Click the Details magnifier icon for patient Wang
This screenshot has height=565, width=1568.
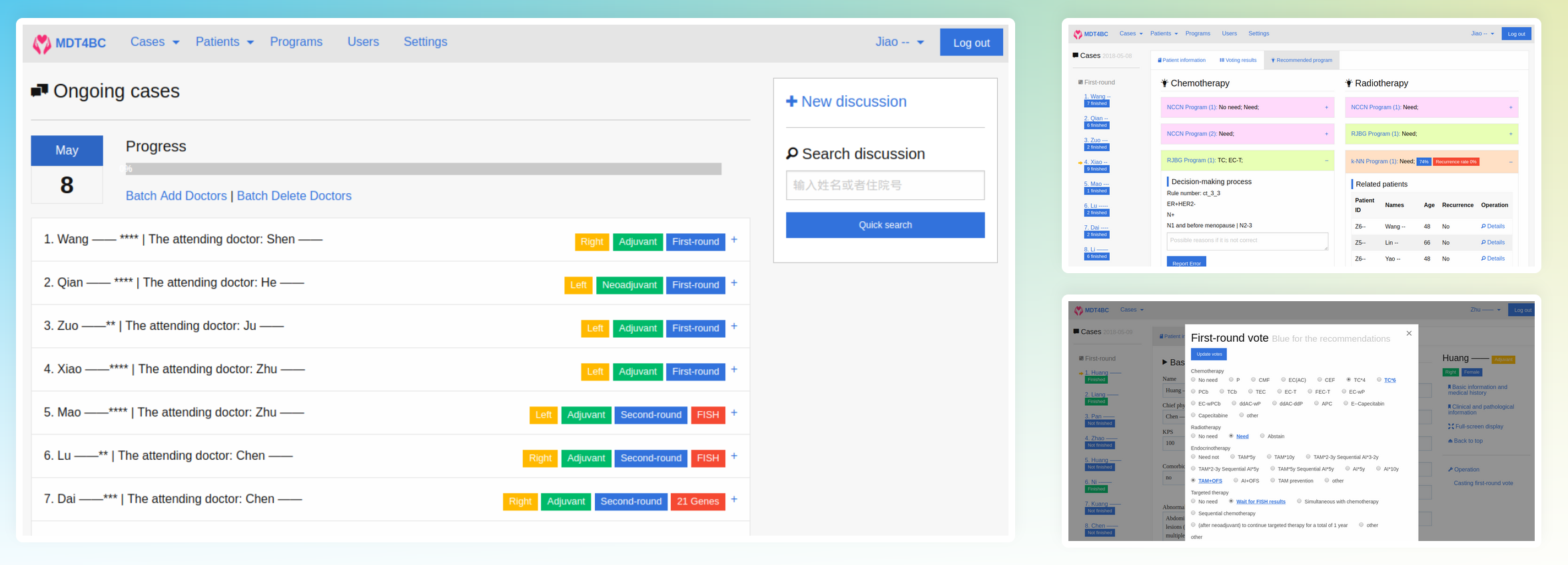[1483, 227]
